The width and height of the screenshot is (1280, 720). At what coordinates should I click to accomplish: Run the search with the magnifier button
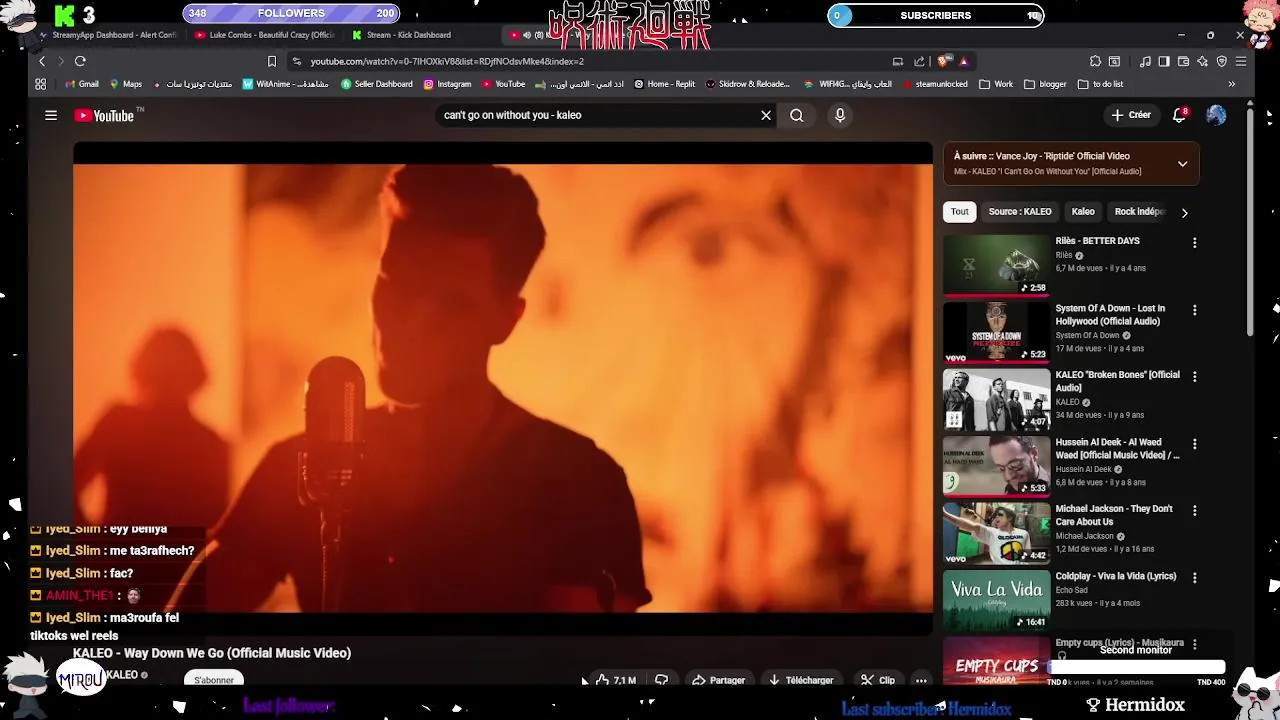pyautogui.click(x=797, y=115)
